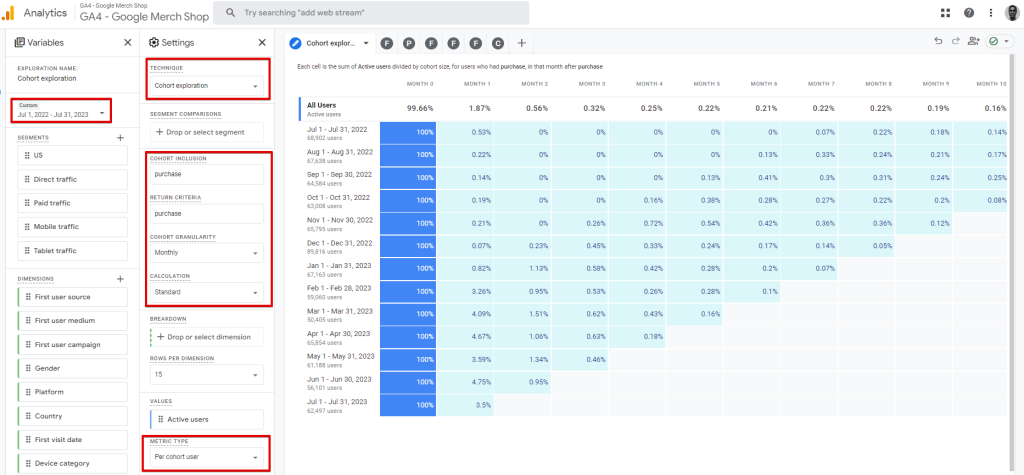Click the 4.09% cell in Mar 2023 row
Image resolution: width=1024 pixels, height=475 pixels.
[x=465, y=314]
